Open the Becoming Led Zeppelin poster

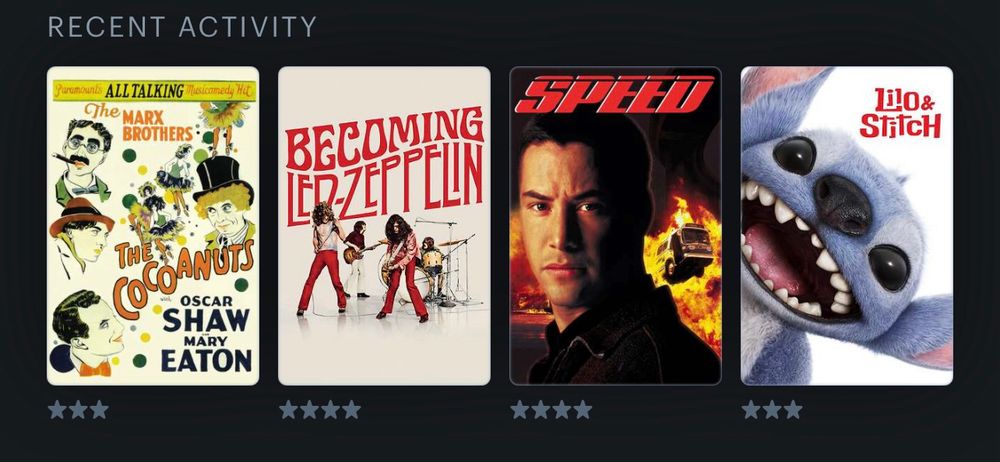pos(384,226)
